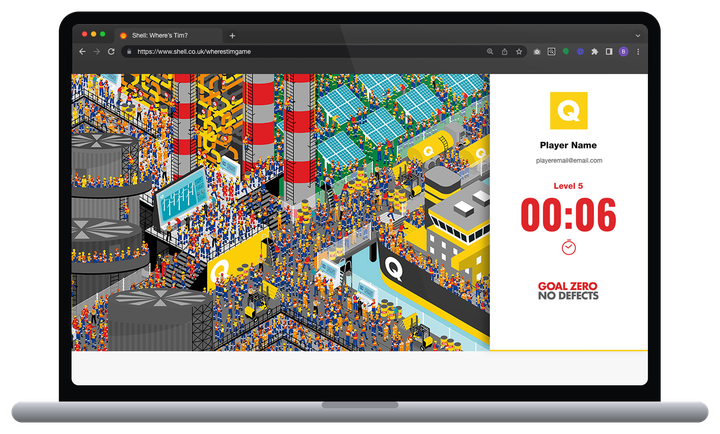
Task: Click the zoom magnifier icon in address bar
Action: pyautogui.click(x=490, y=52)
